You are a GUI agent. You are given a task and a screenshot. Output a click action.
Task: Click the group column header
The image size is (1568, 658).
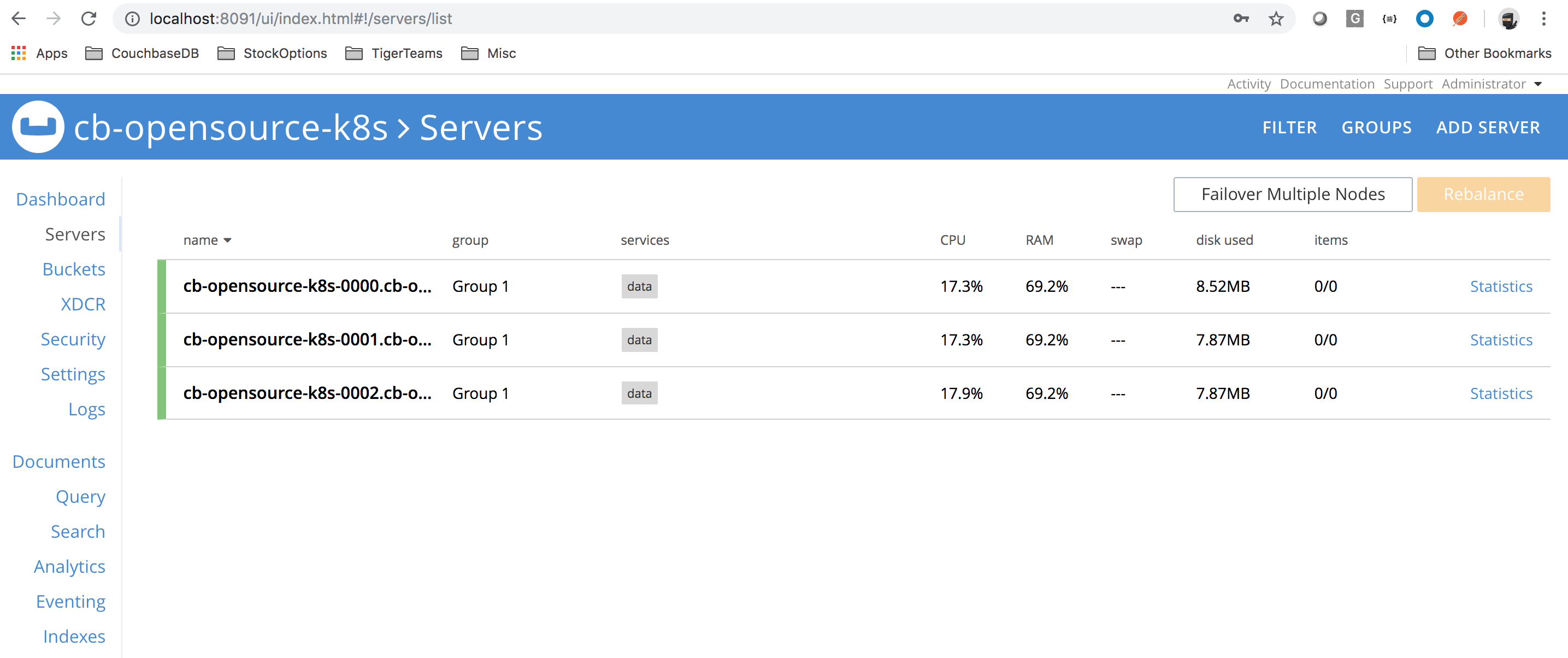(x=470, y=240)
